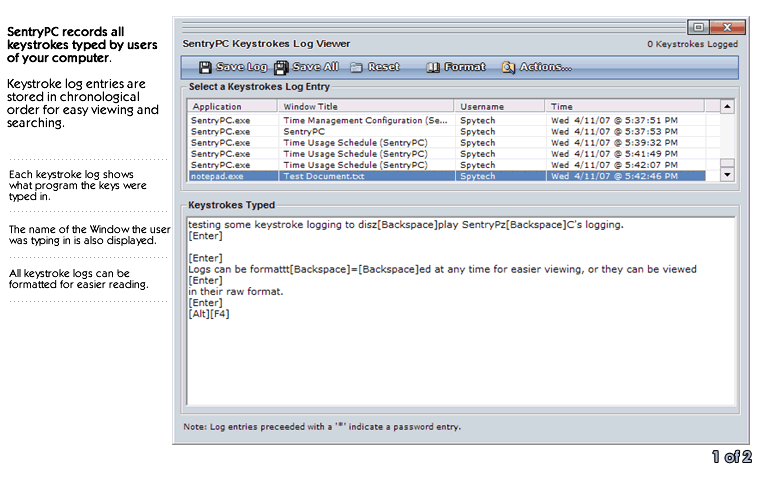The width and height of the screenshot is (761, 477).
Task: Click the Format book icon
Action: pos(433,67)
